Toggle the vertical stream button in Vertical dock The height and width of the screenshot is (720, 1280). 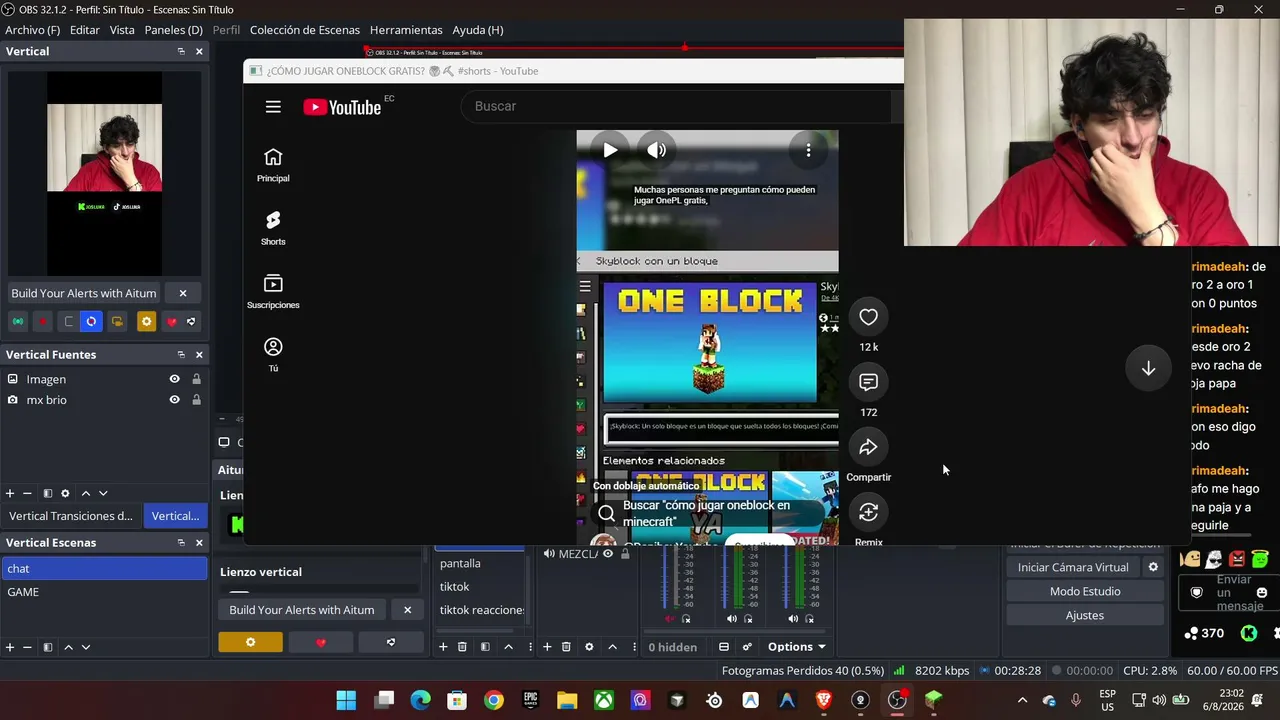(18, 321)
